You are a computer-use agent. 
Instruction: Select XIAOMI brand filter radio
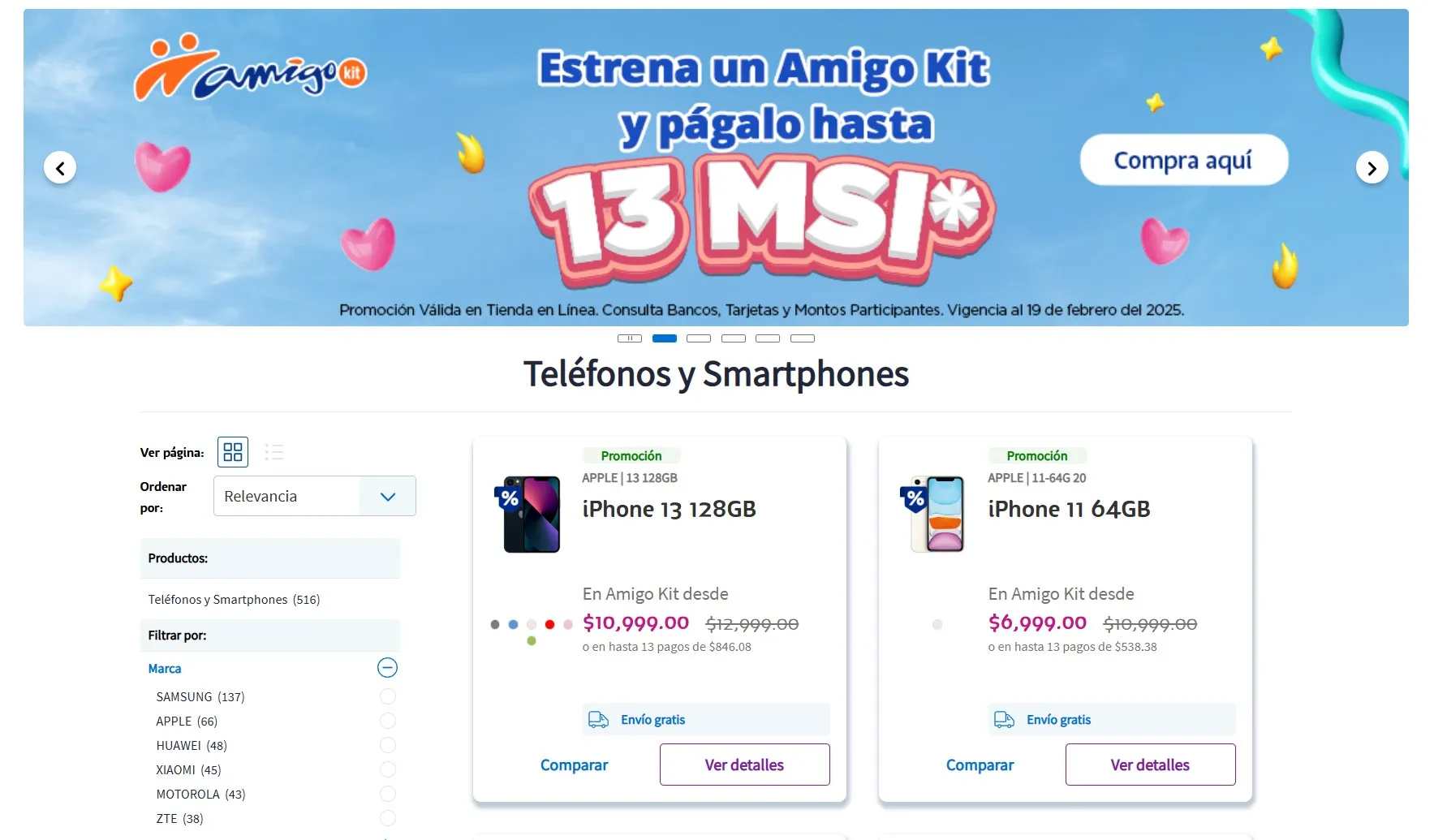388,769
